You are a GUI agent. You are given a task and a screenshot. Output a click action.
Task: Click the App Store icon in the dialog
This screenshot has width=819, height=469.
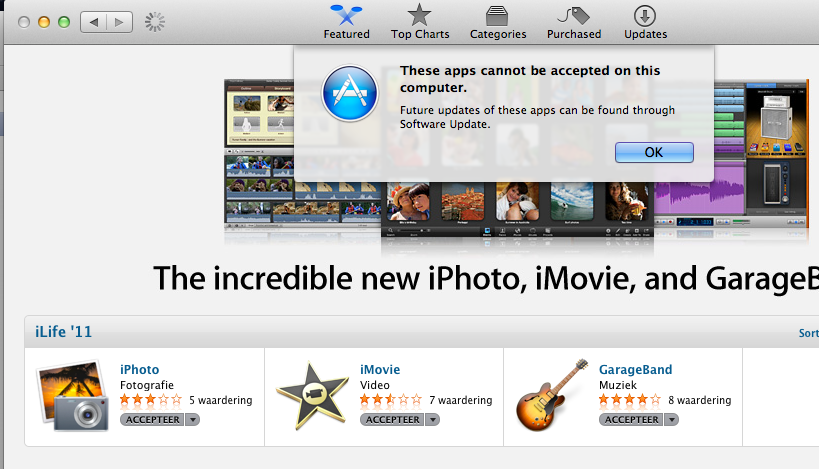349,93
